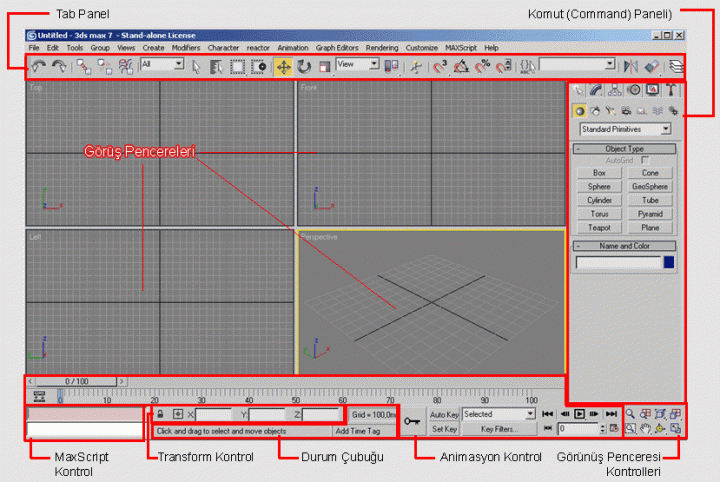Screen dimensions: 720x482
Task: Switch to the Utilities hammer panel
Action: (672, 90)
